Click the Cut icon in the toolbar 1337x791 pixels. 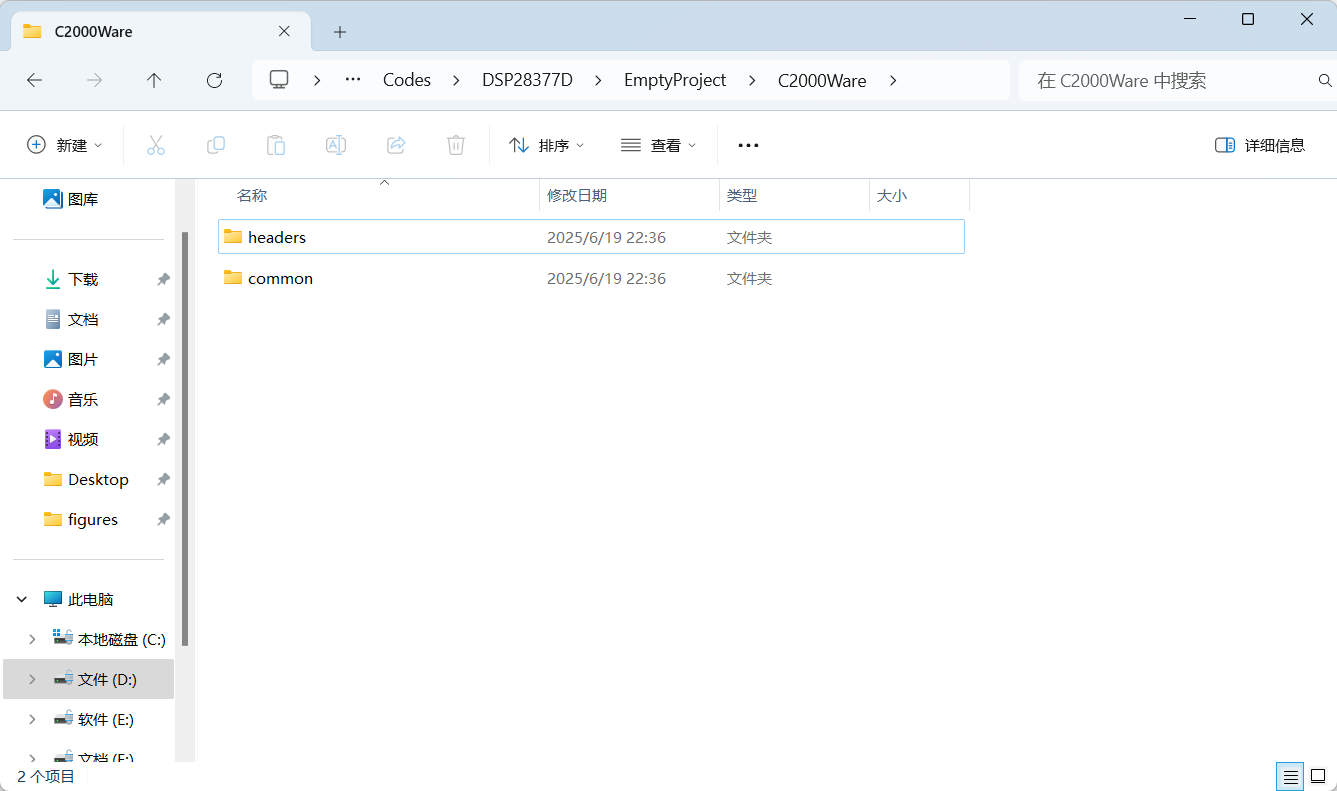[156, 144]
